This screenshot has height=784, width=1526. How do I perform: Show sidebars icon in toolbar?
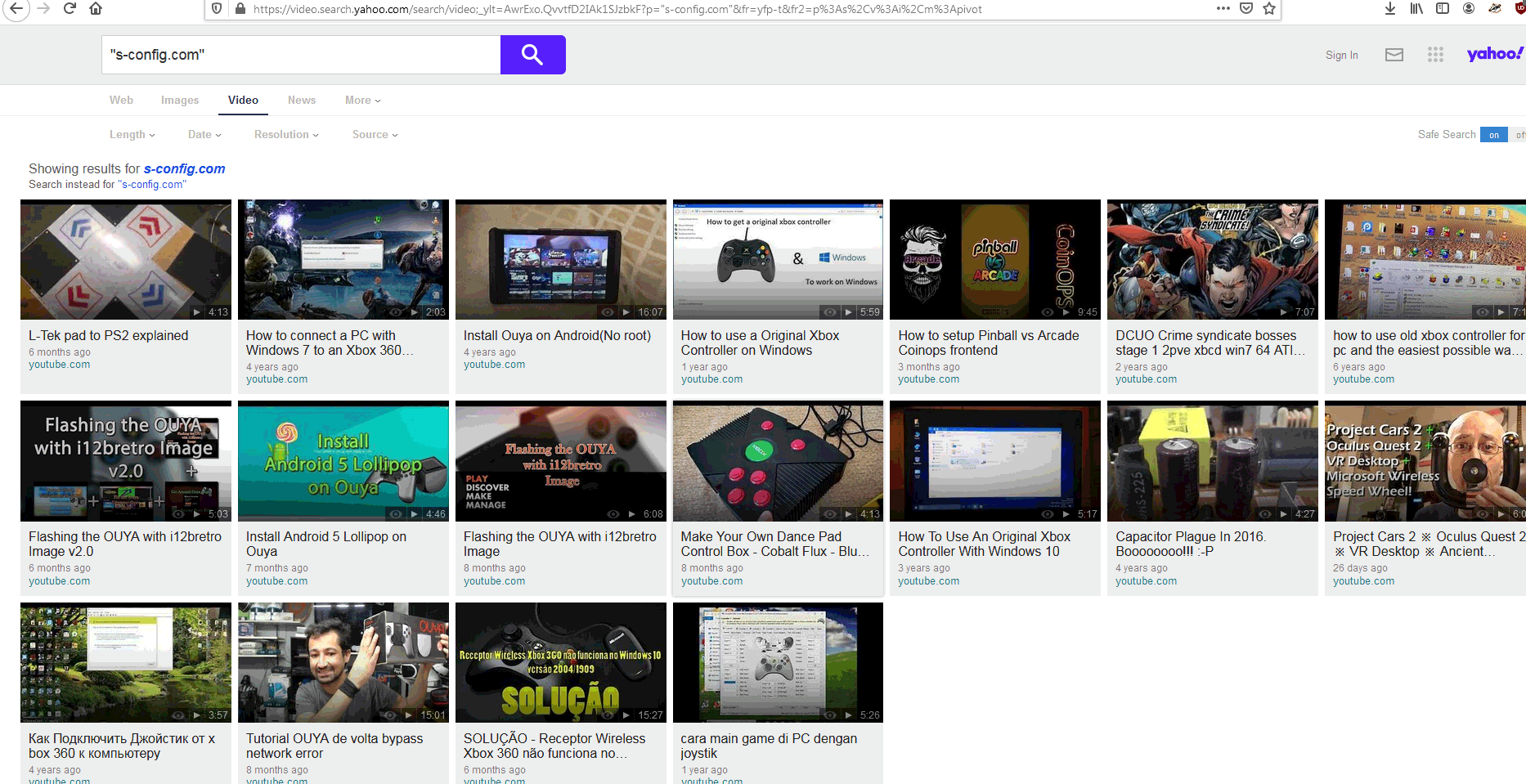coord(1443,8)
